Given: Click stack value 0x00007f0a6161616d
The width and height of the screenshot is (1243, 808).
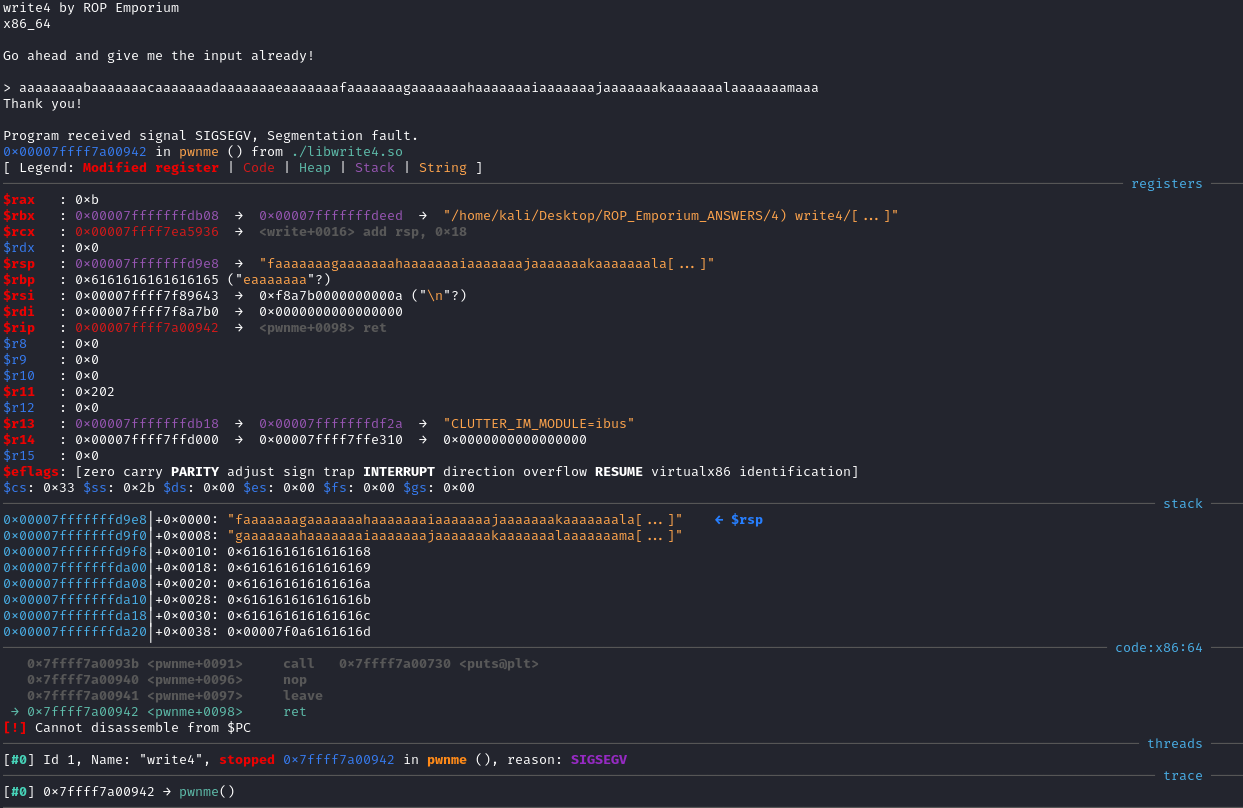Looking at the screenshot, I should point(299,632).
